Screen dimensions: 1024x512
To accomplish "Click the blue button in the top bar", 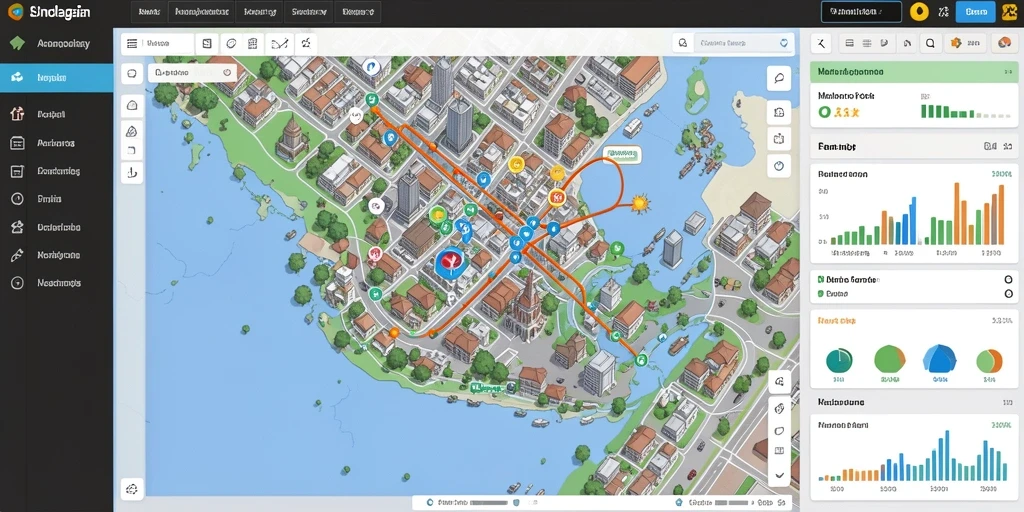I will tap(975, 12).
